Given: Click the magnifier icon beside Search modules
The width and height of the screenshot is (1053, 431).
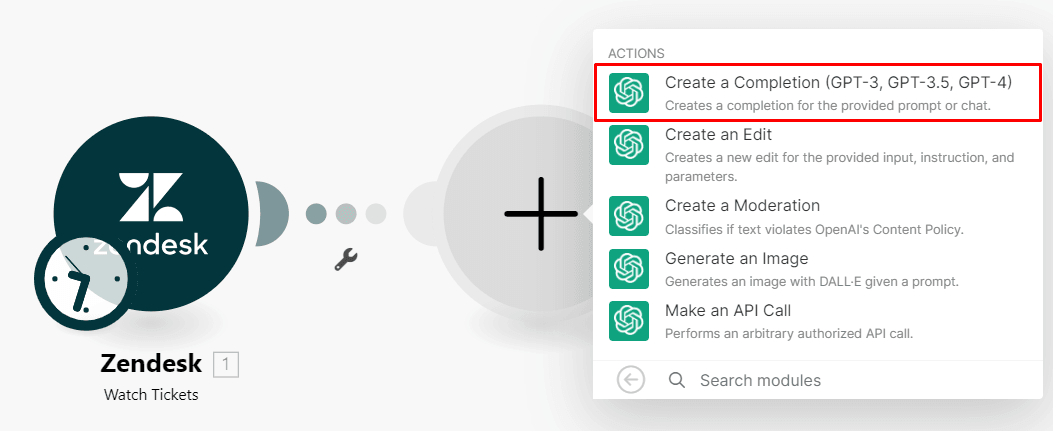Looking at the screenshot, I should [677, 380].
